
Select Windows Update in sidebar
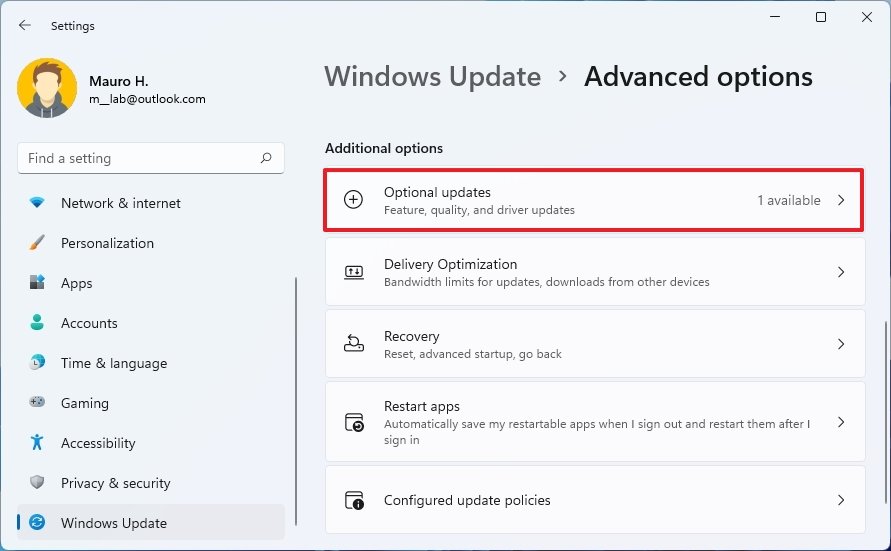(x=151, y=523)
